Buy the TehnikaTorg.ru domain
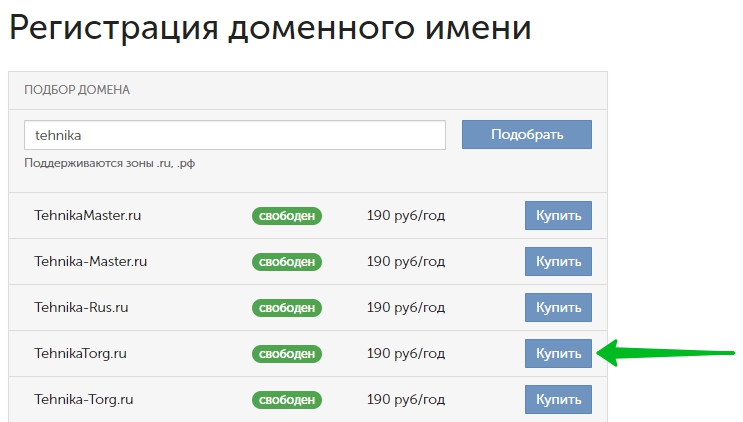This screenshot has height=422, width=743. click(558, 353)
